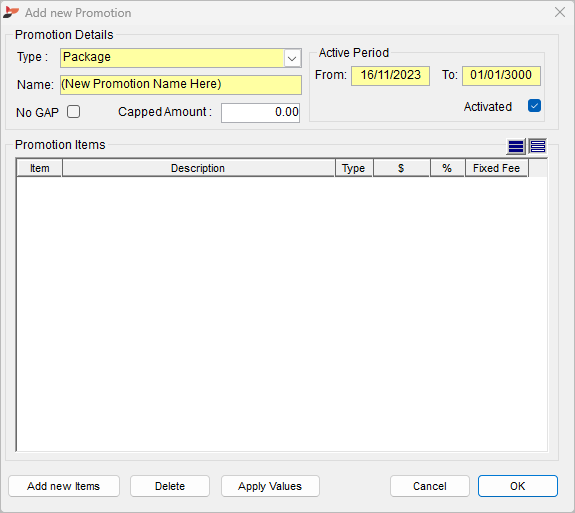Click the Capped Amount input field
575x513 pixels.
click(x=260, y=113)
